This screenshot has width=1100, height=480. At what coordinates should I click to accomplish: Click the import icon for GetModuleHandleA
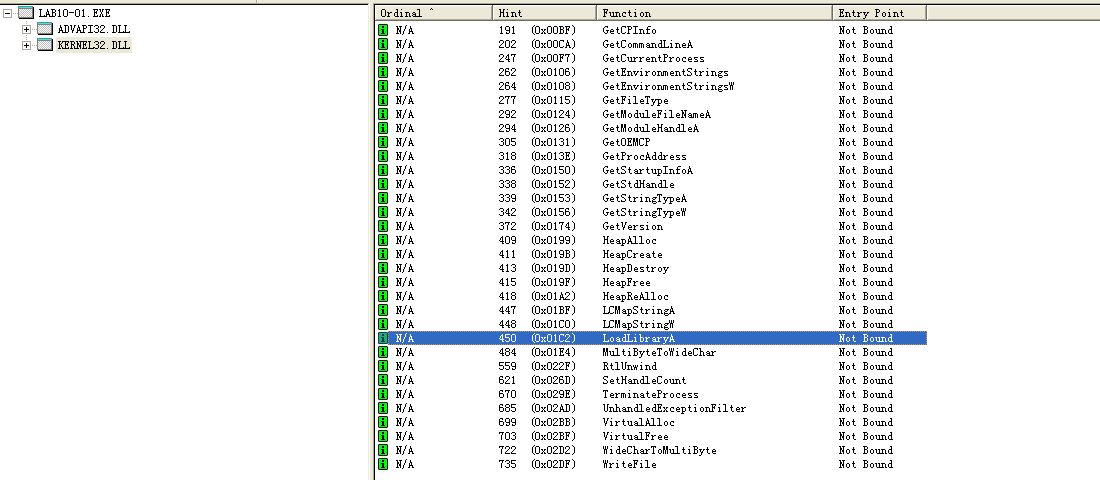click(x=383, y=128)
